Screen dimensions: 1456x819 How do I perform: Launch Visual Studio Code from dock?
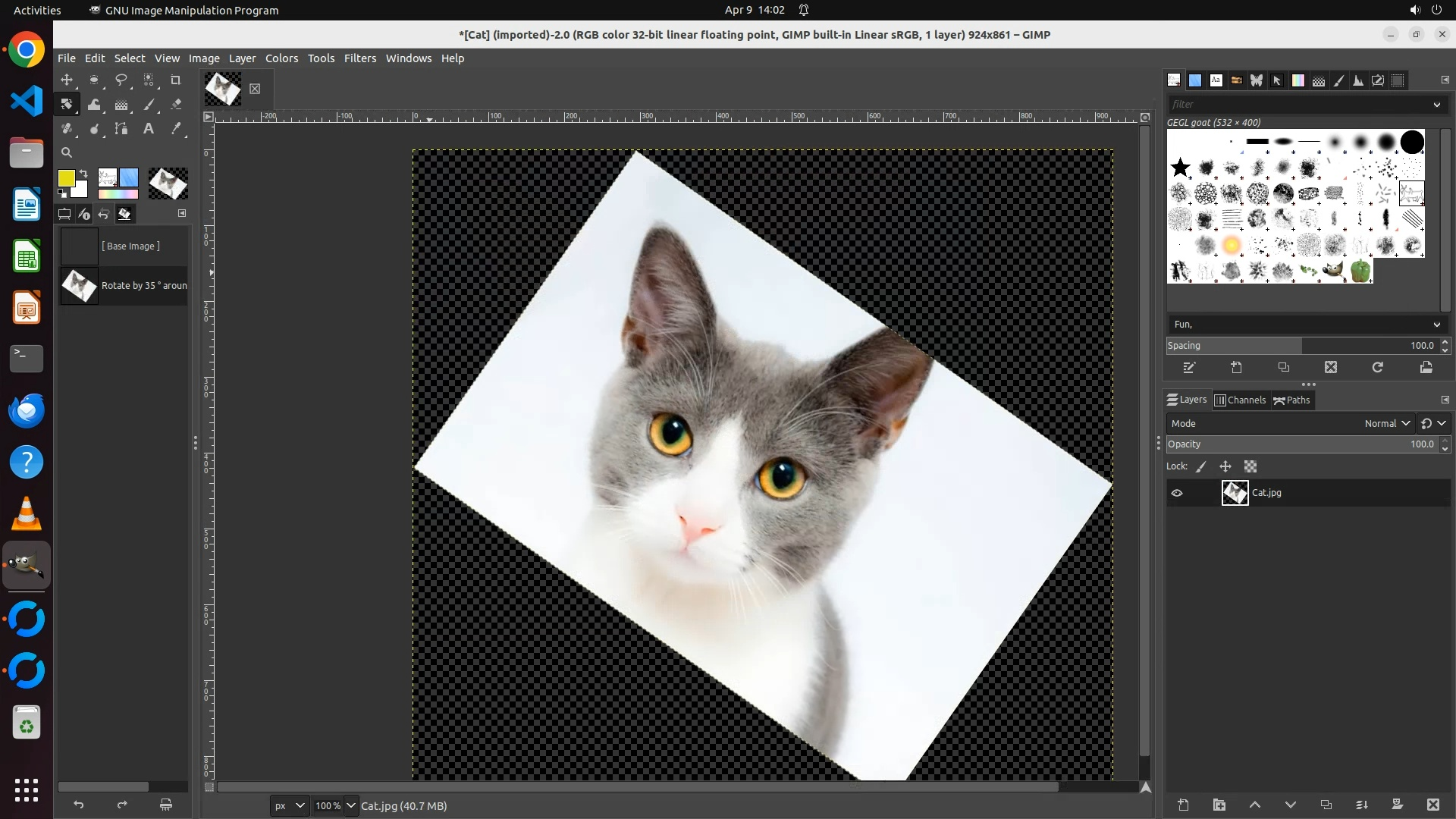[27, 101]
